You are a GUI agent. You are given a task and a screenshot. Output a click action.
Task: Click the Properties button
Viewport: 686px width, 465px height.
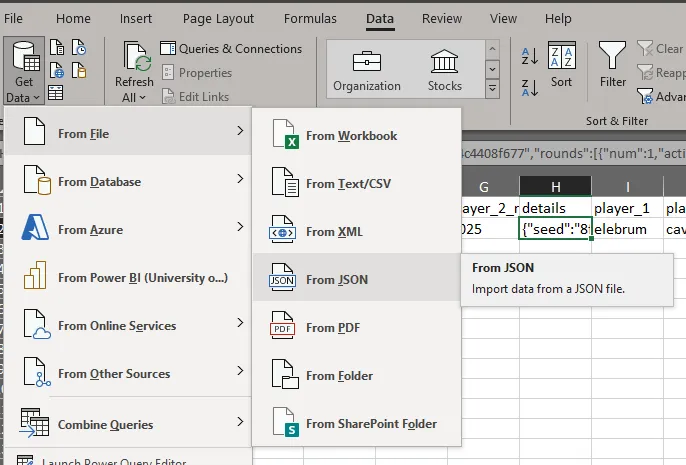197,73
